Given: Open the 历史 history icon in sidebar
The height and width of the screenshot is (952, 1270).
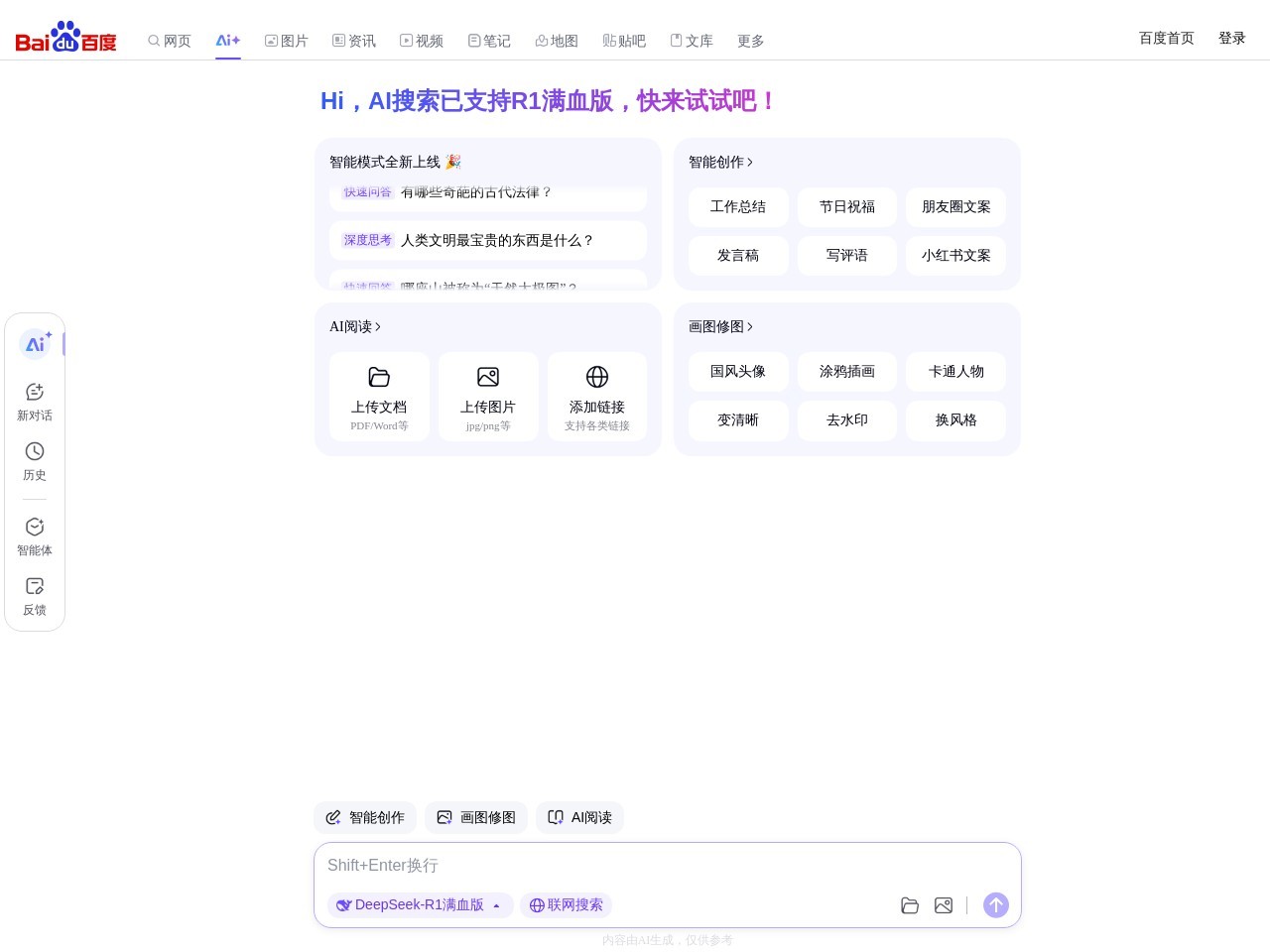Looking at the screenshot, I should (35, 451).
